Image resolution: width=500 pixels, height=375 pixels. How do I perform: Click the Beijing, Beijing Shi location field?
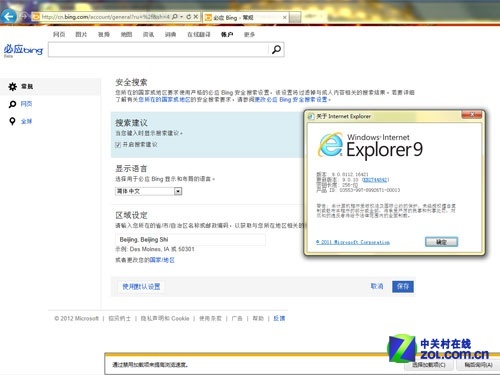(191, 240)
